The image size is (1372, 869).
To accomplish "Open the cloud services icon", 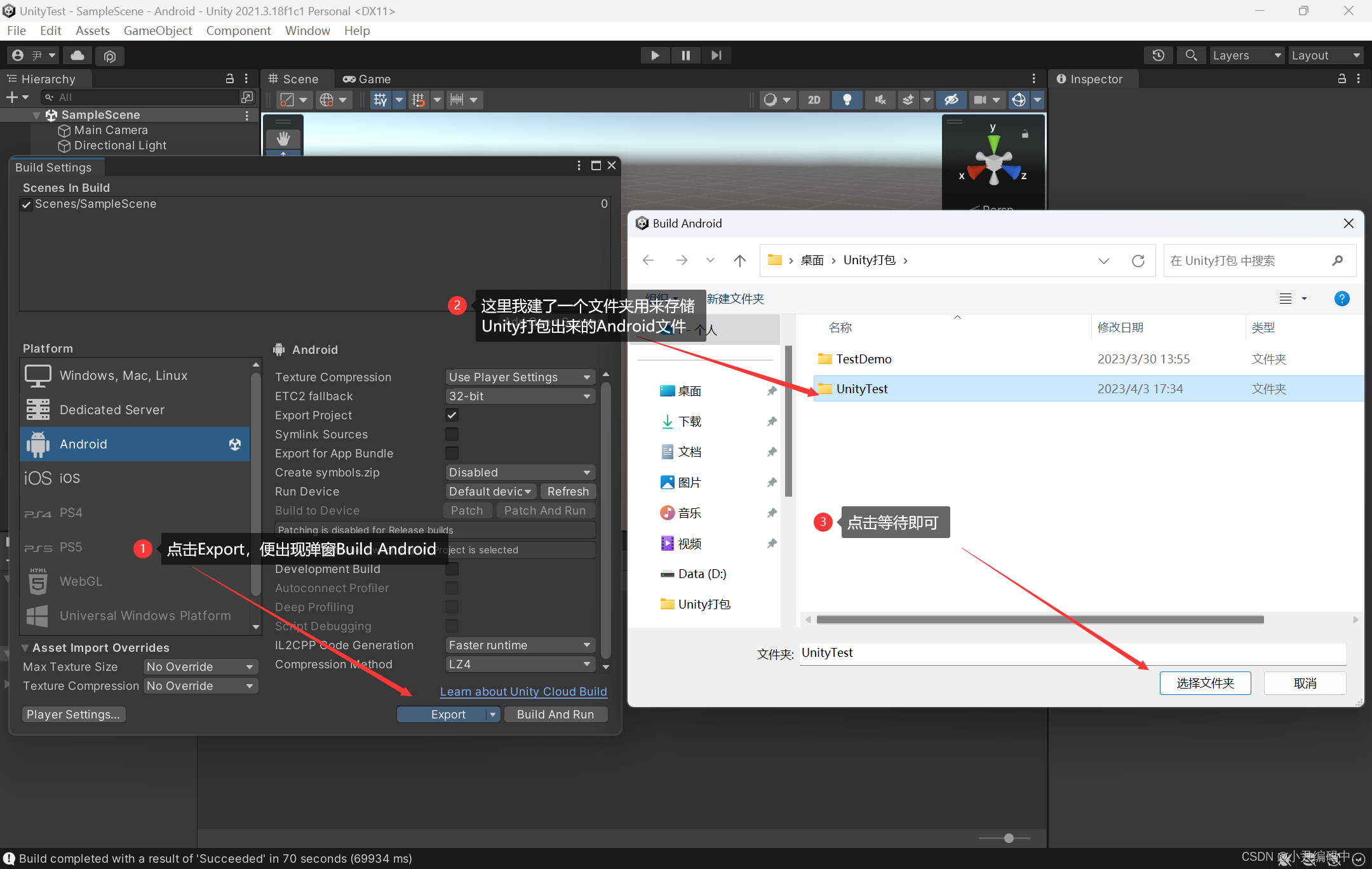I will (x=77, y=55).
